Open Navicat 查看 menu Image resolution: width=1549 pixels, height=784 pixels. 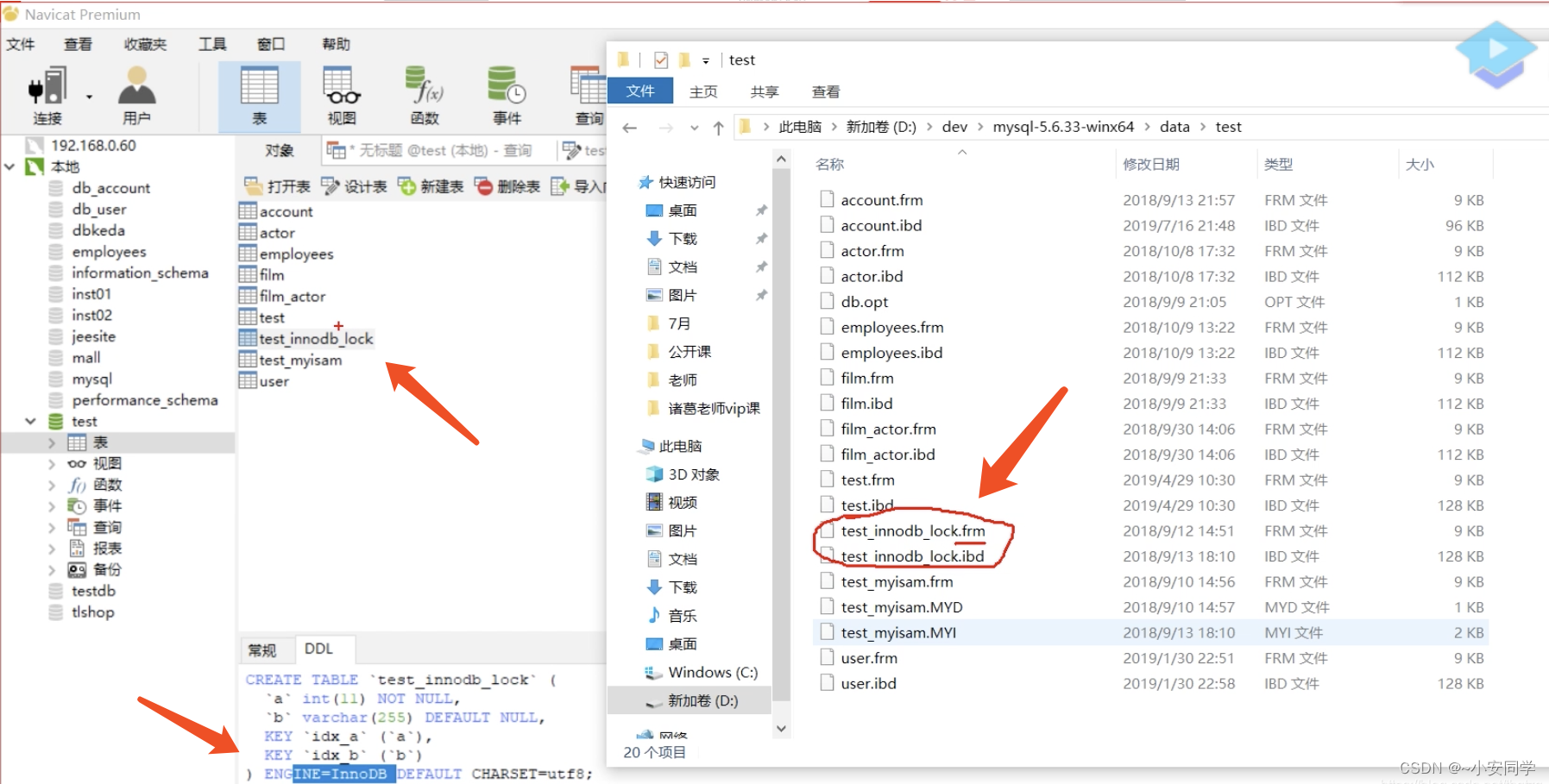pos(78,44)
